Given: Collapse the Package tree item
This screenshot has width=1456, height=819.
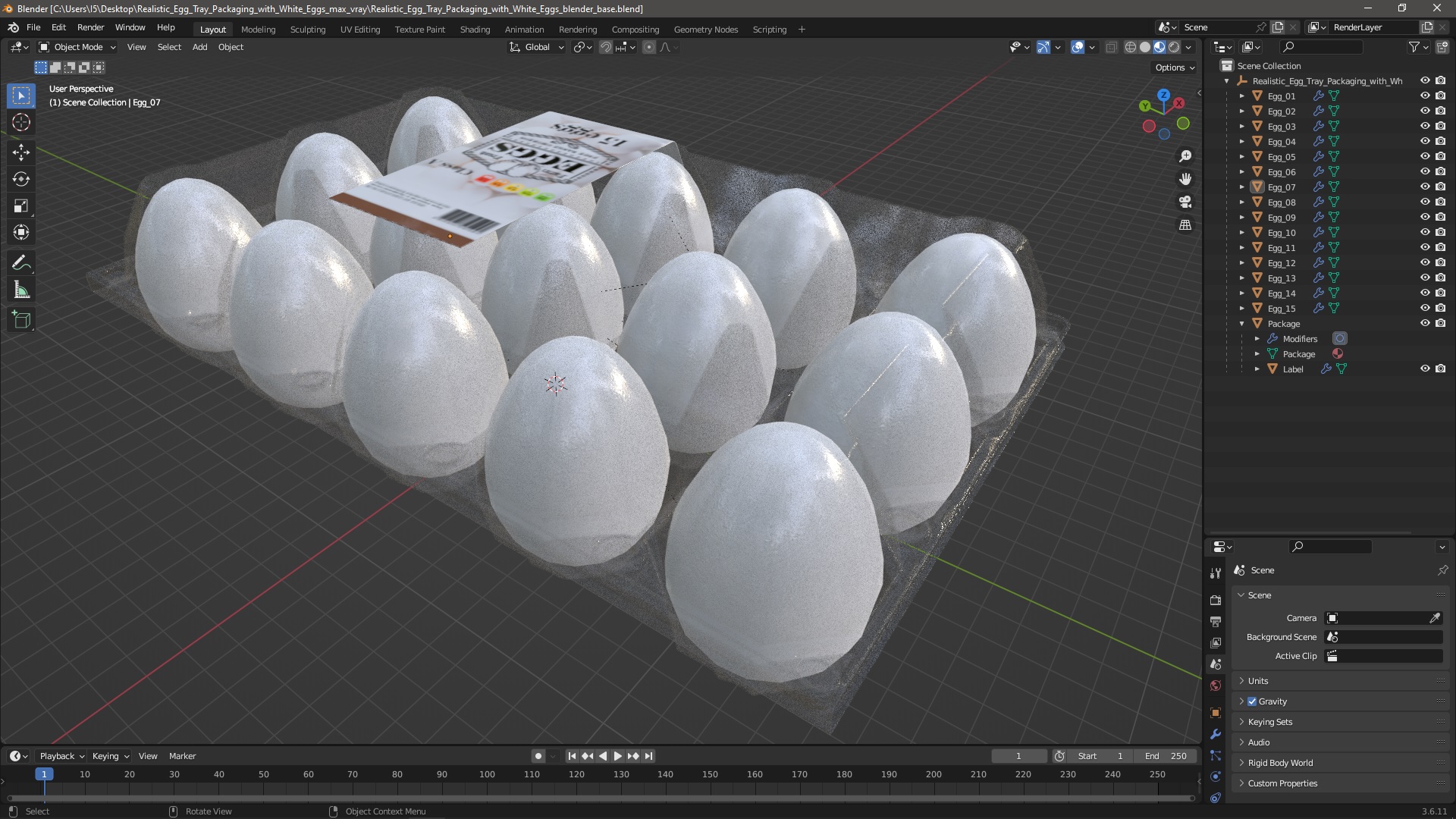Looking at the screenshot, I should click(x=1241, y=324).
